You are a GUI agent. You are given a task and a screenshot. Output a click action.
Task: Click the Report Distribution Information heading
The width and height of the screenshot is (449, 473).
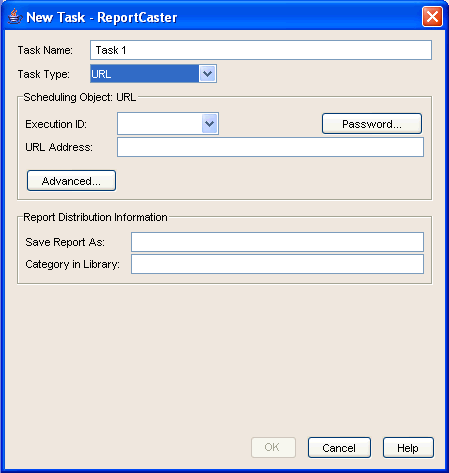coord(95,217)
